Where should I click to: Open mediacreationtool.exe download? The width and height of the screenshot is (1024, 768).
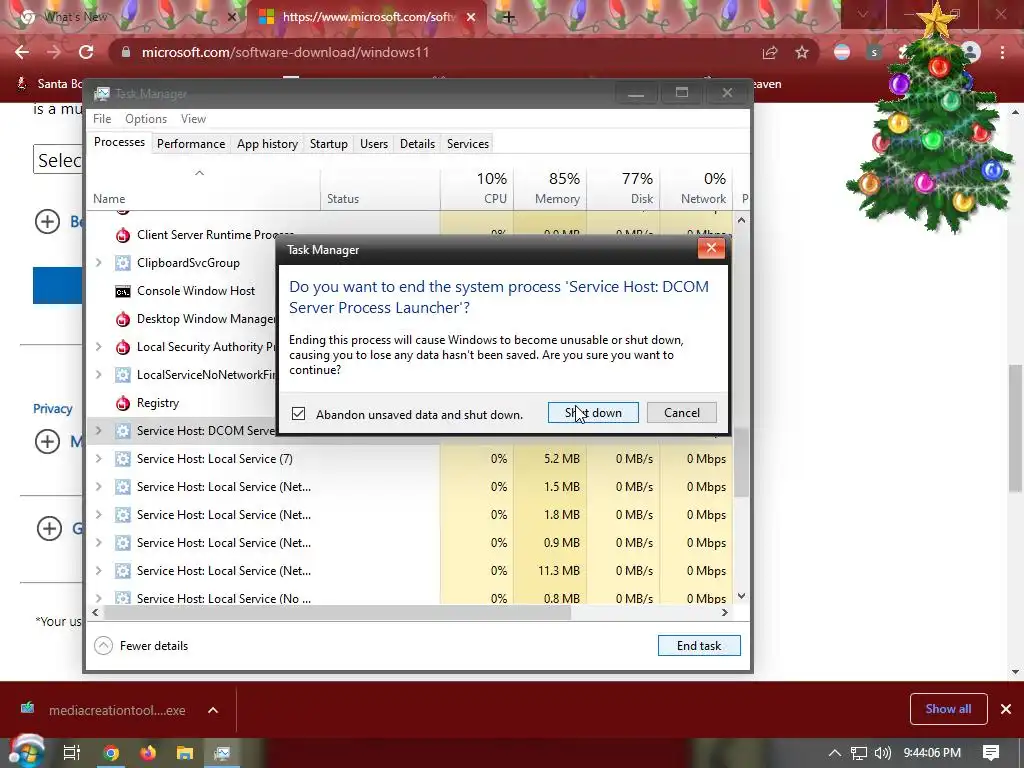(104, 710)
